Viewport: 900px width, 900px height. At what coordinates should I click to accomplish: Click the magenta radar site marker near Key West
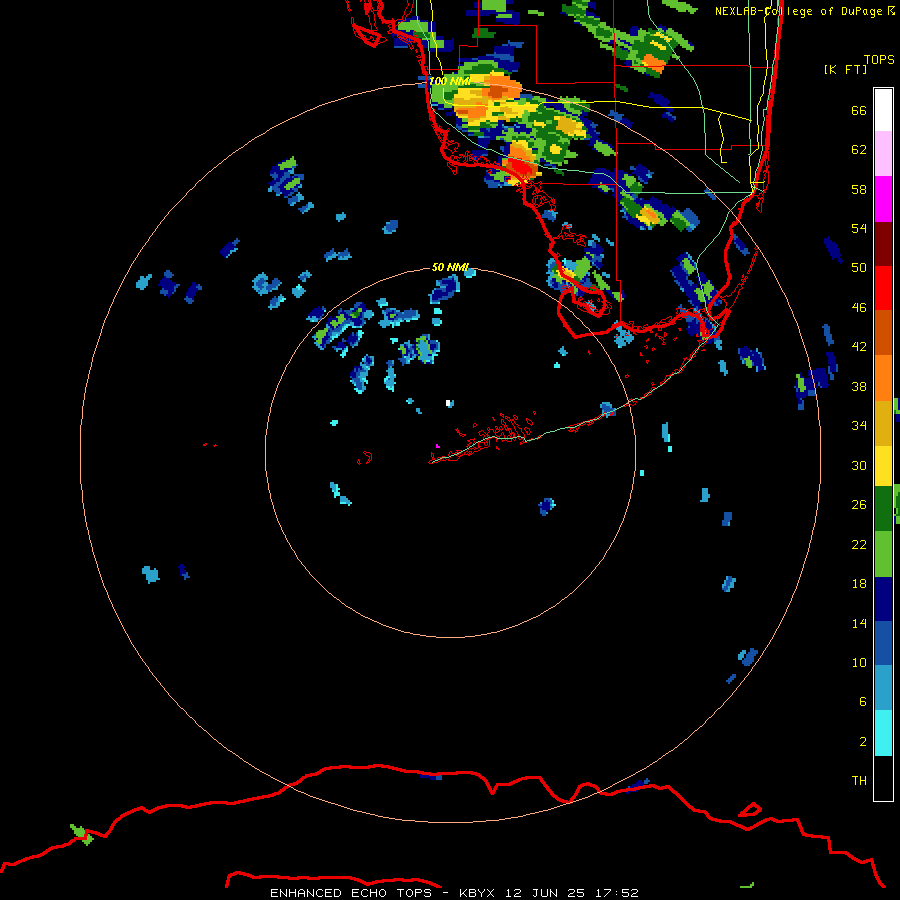(438, 445)
